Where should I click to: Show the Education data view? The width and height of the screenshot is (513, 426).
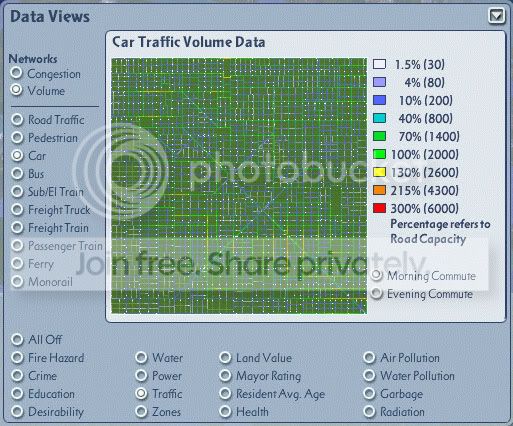[x=17, y=393]
